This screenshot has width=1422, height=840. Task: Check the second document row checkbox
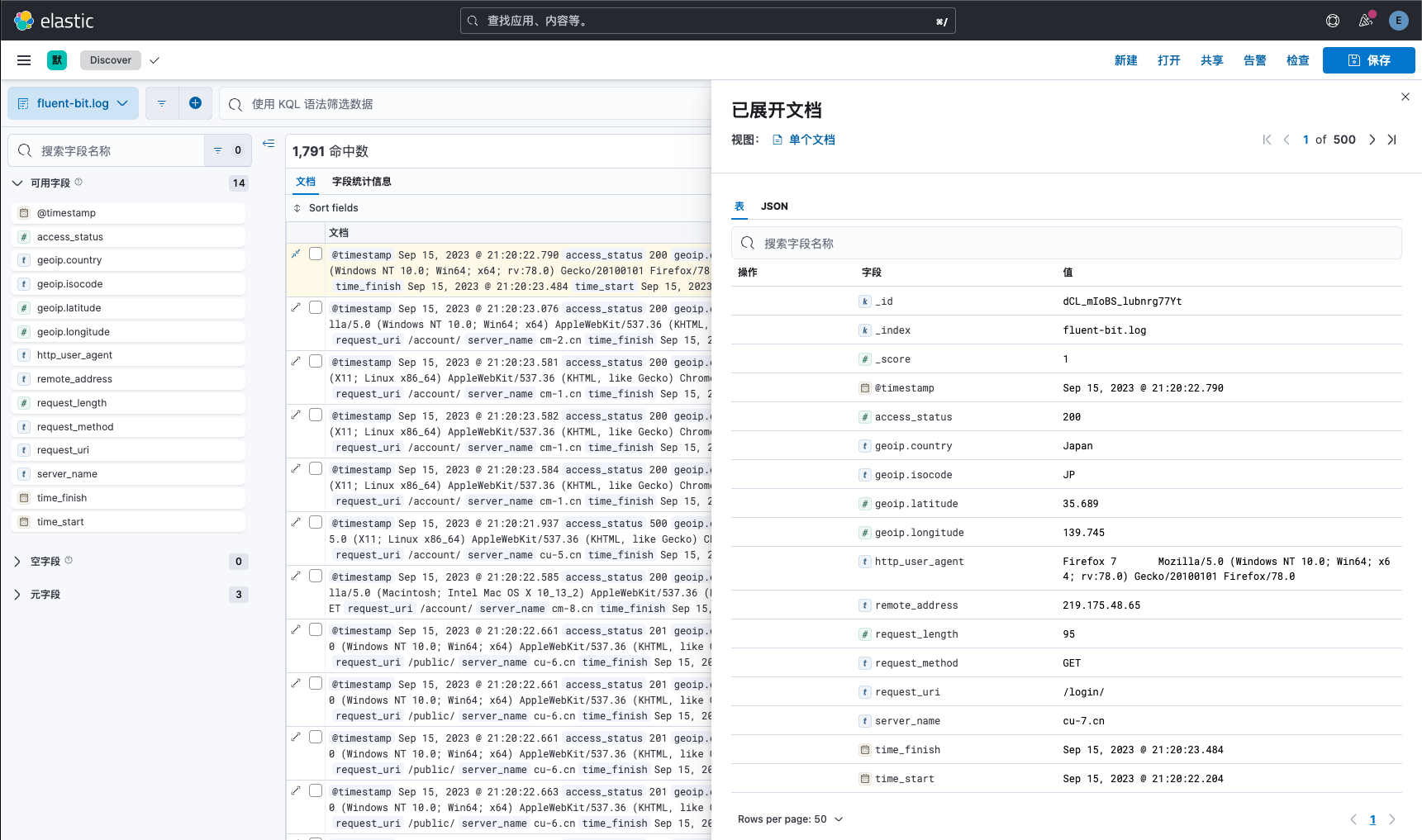point(316,307)
